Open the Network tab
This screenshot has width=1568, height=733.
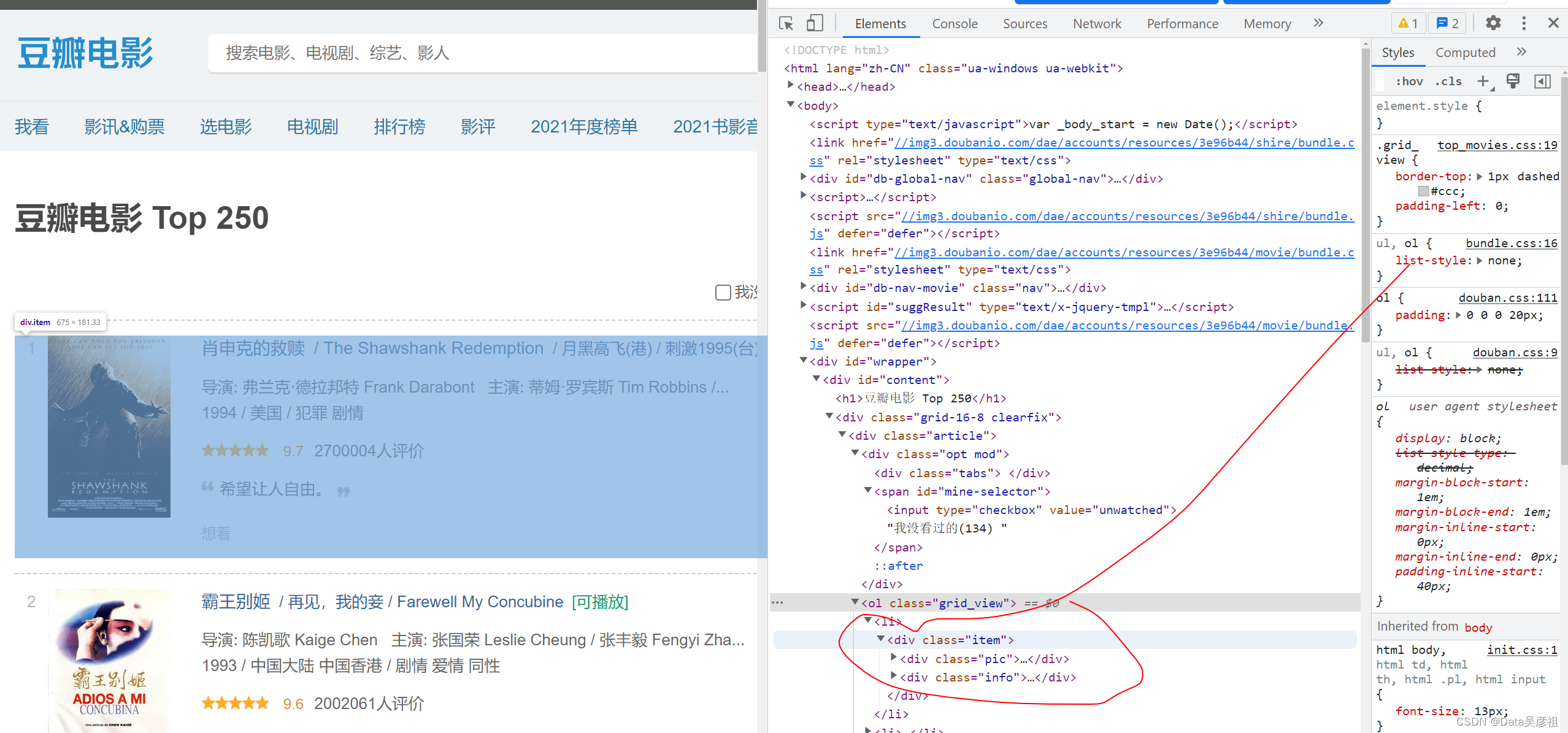[x=1097, y=23]
